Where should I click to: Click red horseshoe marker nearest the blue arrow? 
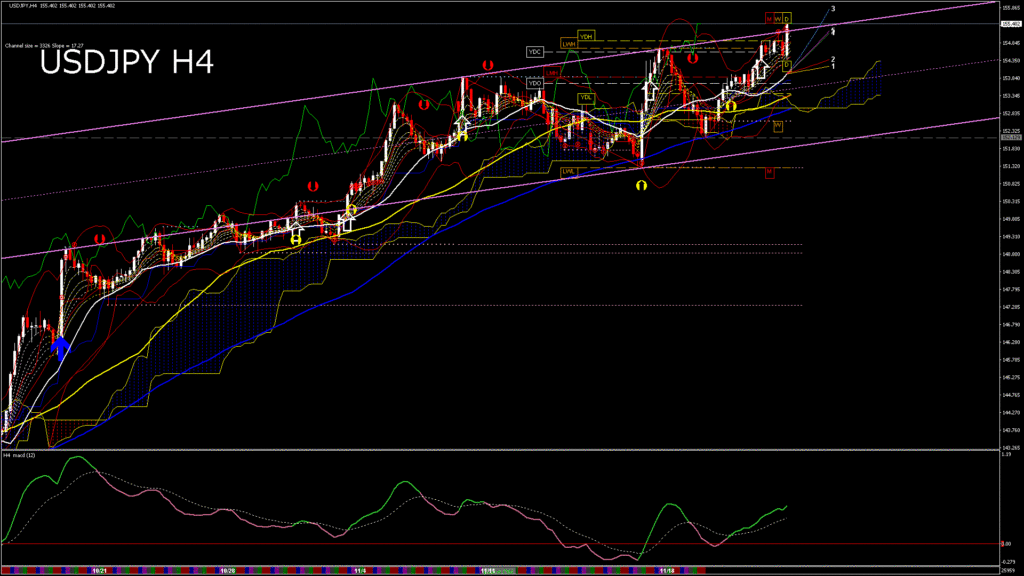tap(99, 239)
